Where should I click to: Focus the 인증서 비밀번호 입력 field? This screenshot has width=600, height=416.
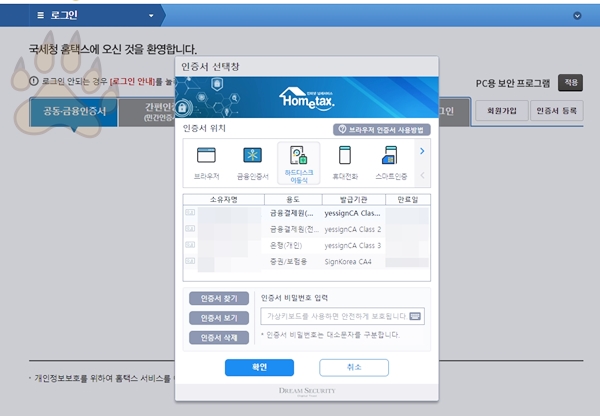tap(342, 316)
